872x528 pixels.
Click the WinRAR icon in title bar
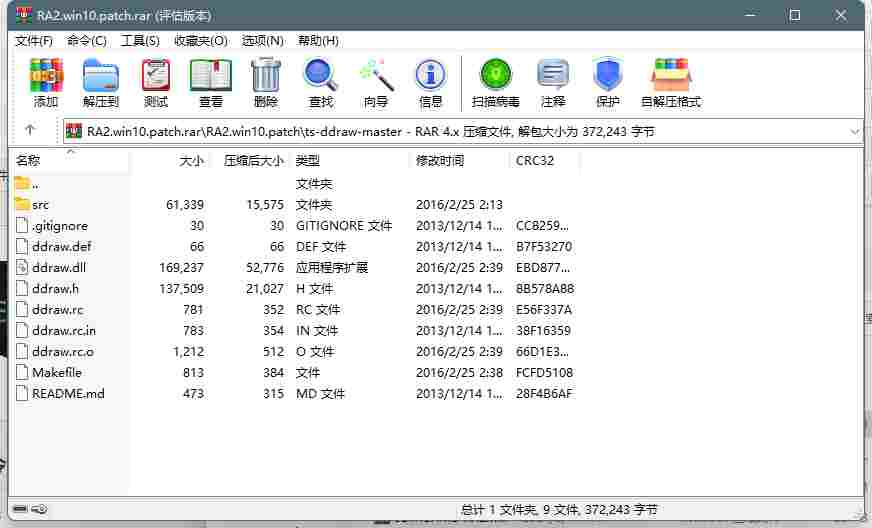coord(23,15)
